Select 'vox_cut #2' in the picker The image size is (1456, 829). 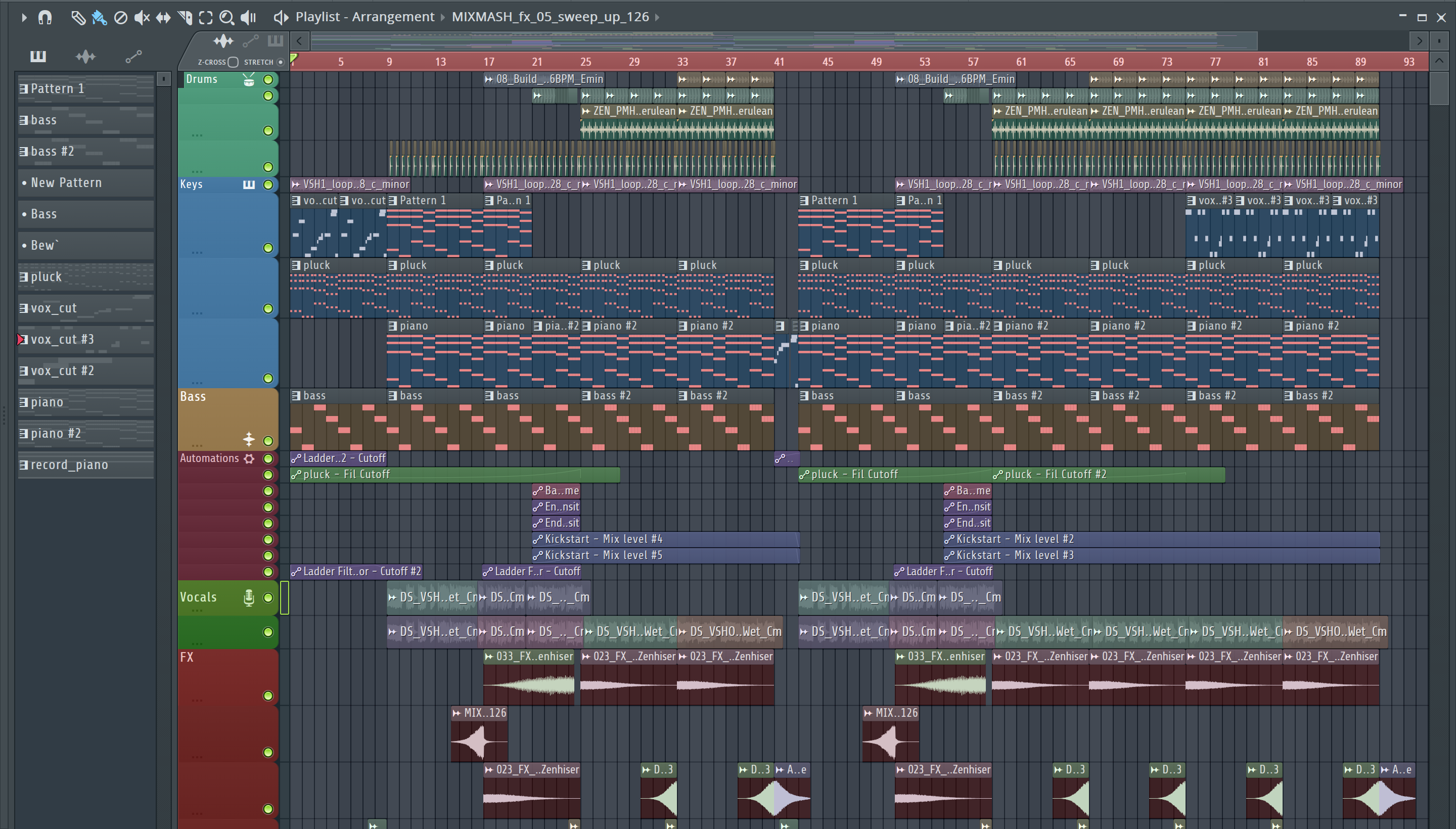point(86,371)
